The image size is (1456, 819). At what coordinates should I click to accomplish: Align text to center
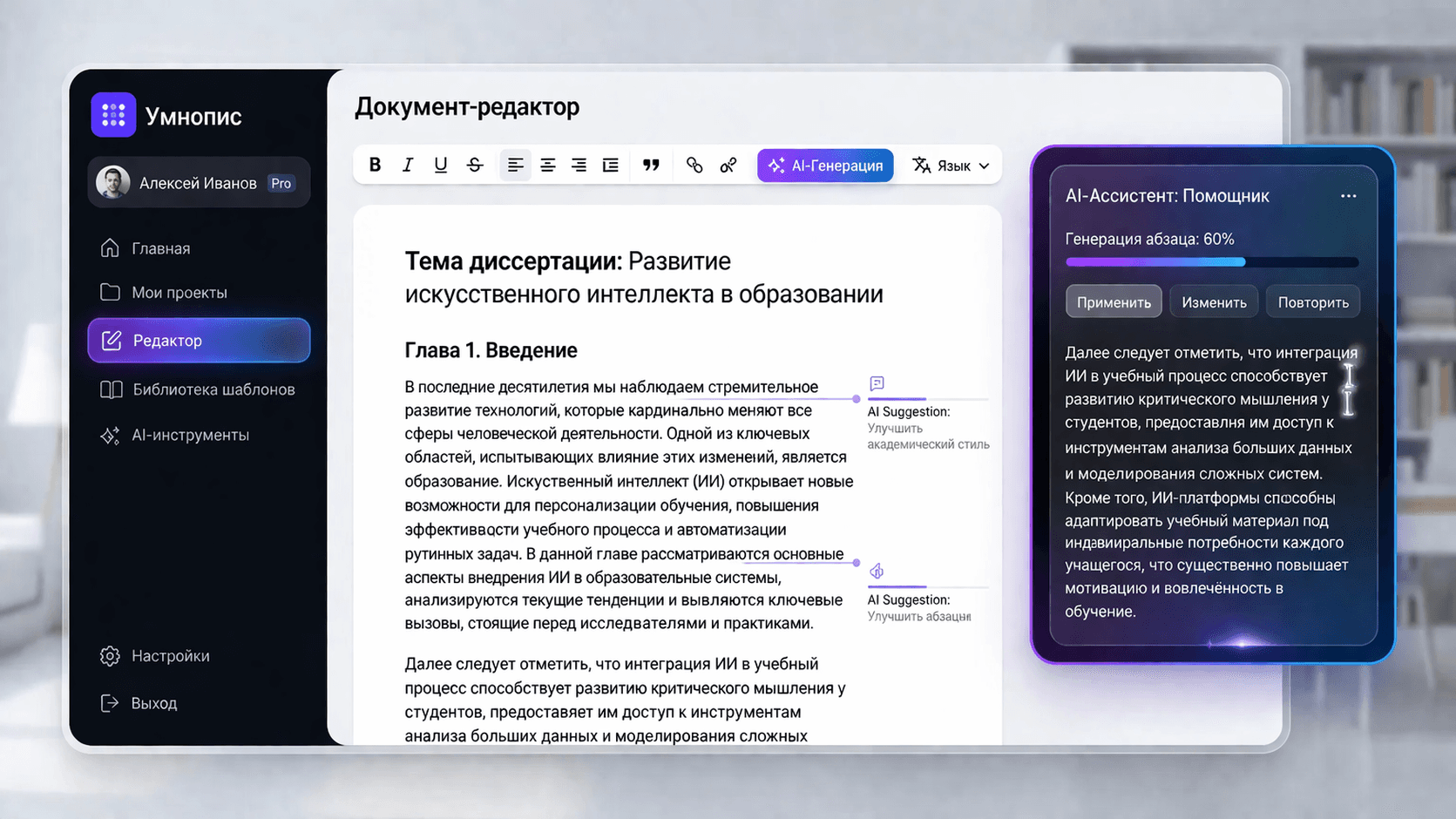pyautogui.click(x=547, y=165)
